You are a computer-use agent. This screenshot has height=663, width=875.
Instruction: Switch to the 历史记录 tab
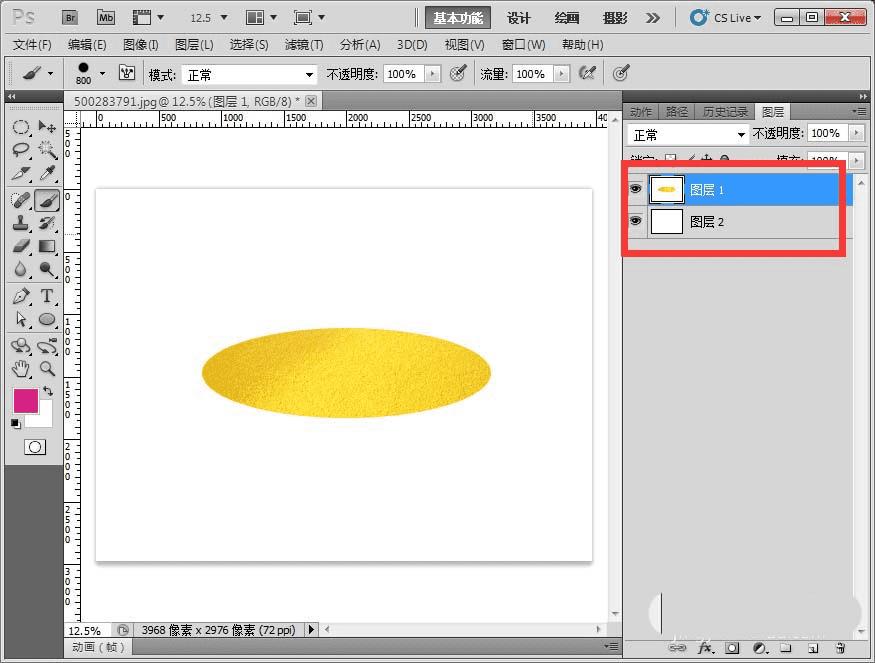tap(725, 112)
